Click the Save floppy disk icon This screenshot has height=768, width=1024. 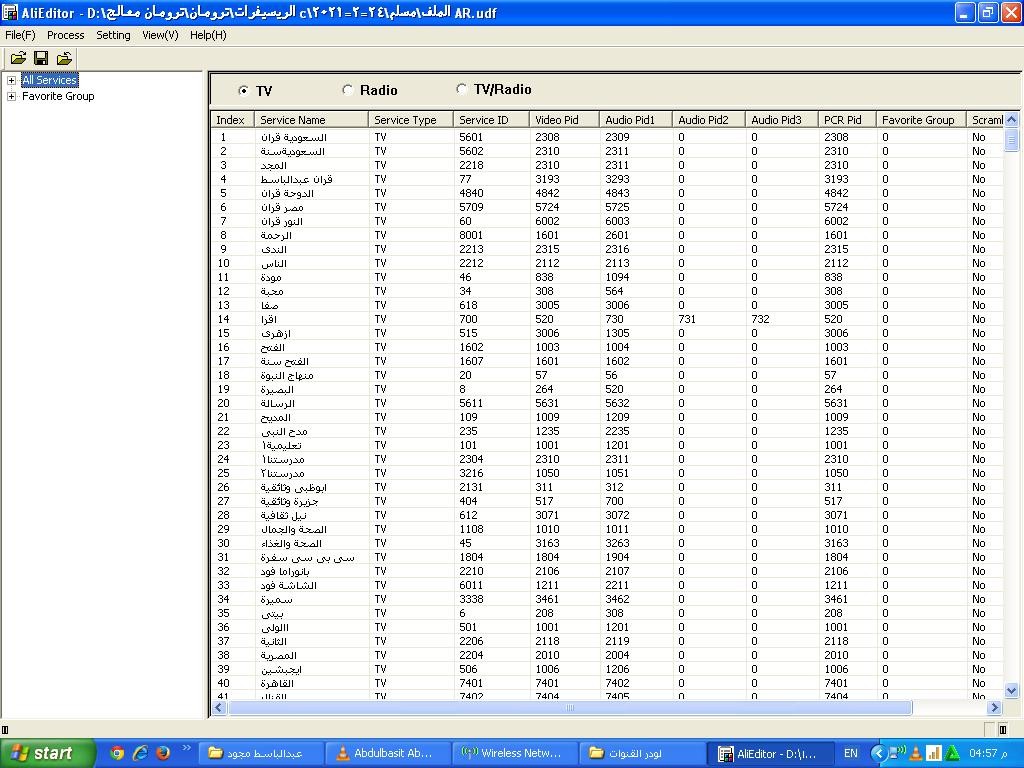pos(41,59)
